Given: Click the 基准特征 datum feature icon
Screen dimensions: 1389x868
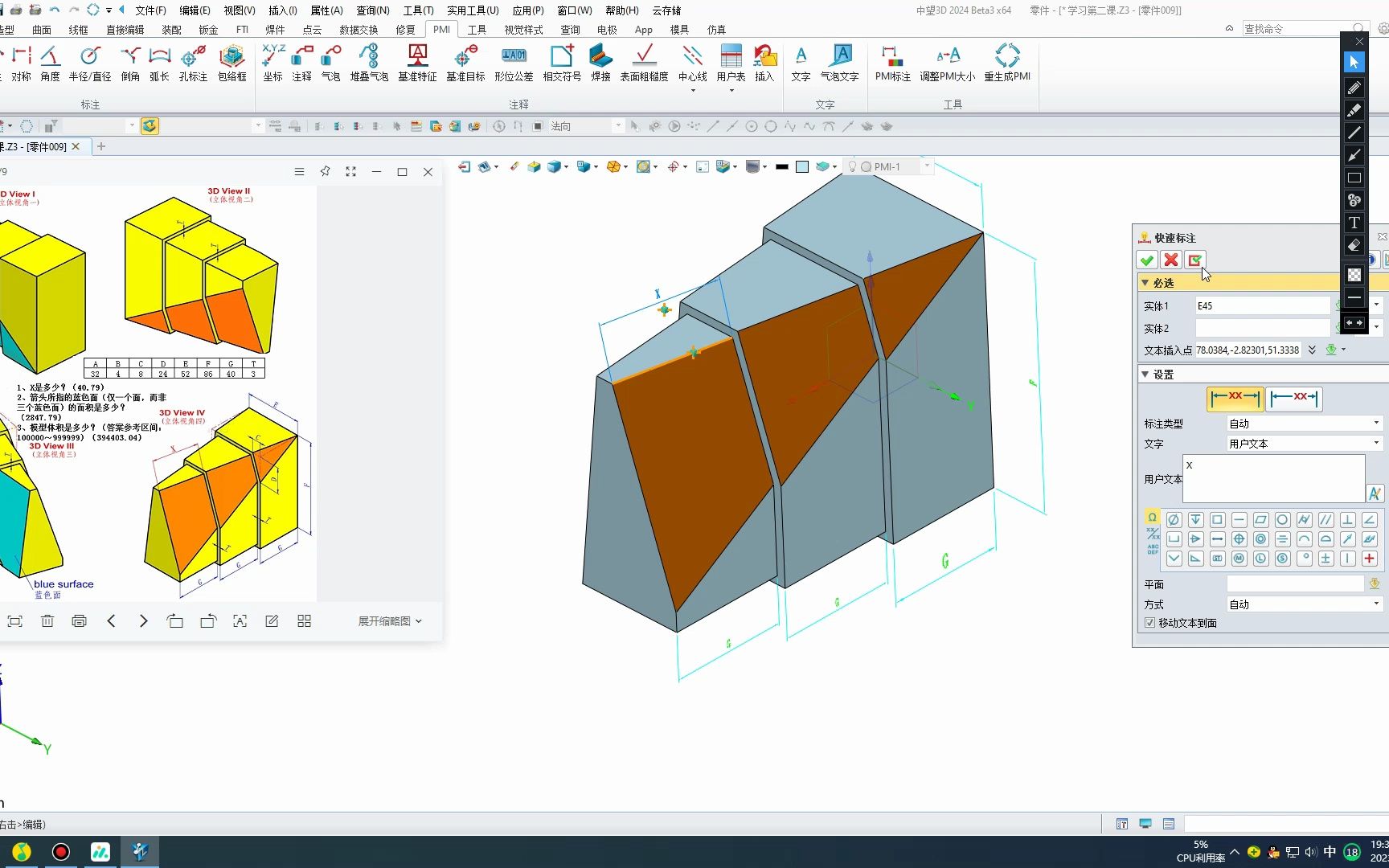Looking at the screenshot, I should [x=418, y=63].
